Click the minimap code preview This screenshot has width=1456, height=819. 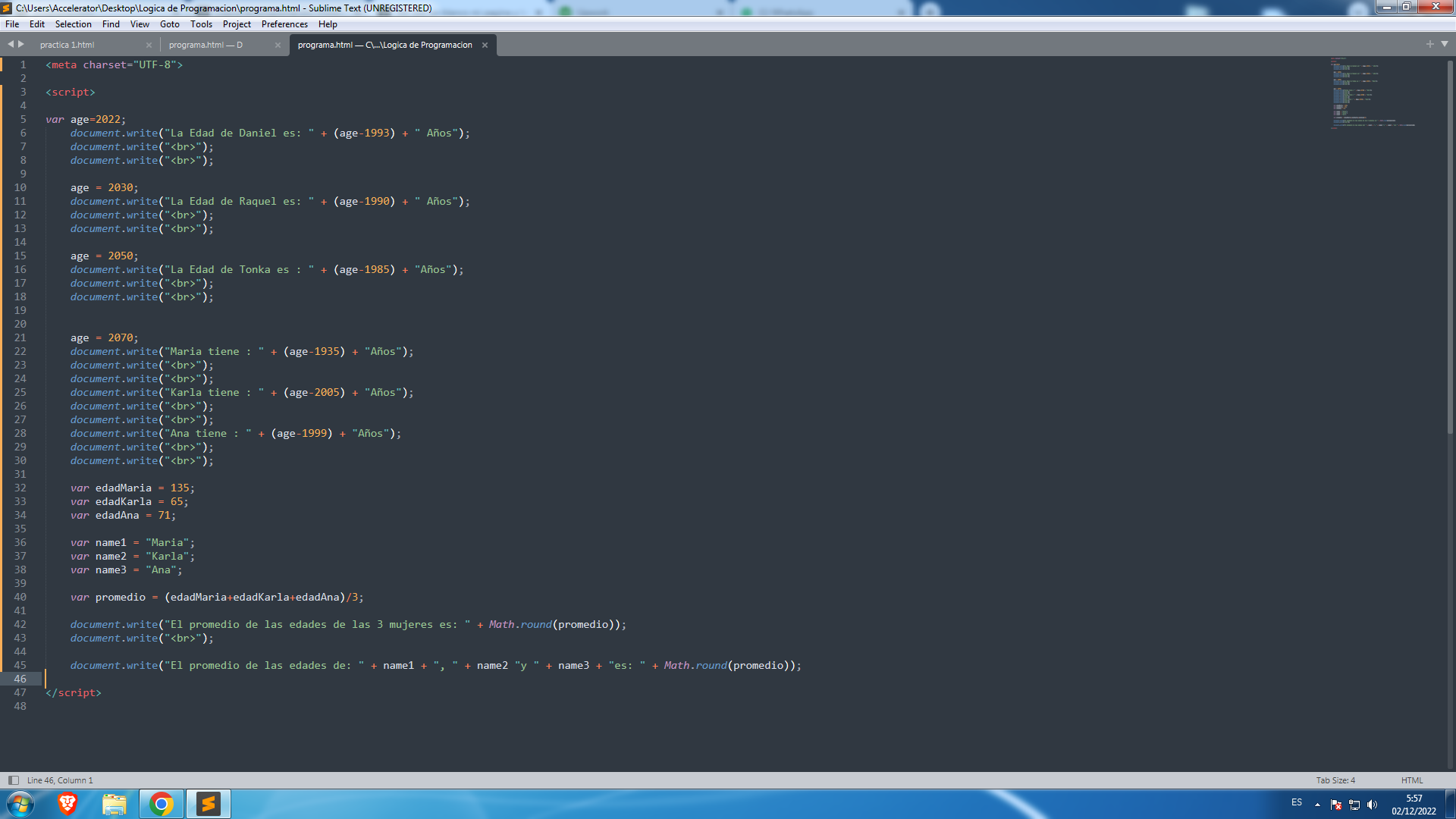[x=1373, y=93]
